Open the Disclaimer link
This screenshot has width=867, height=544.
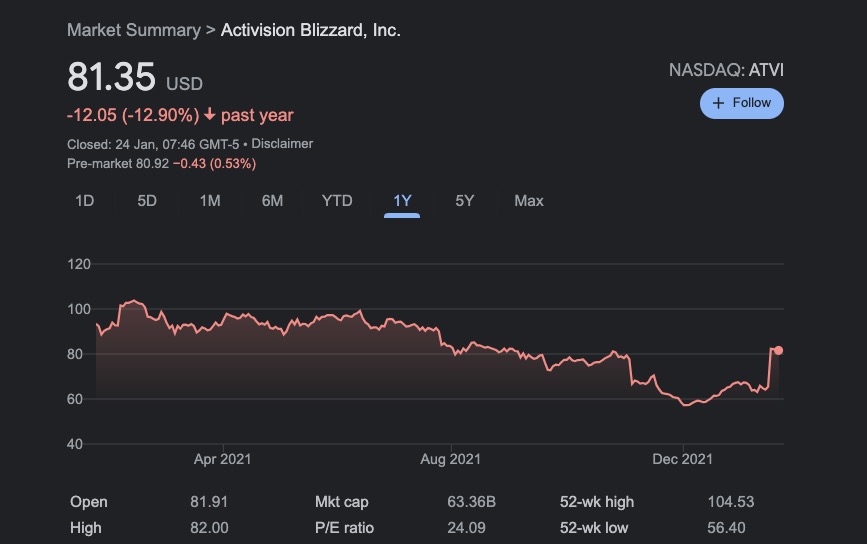point(282,144)
